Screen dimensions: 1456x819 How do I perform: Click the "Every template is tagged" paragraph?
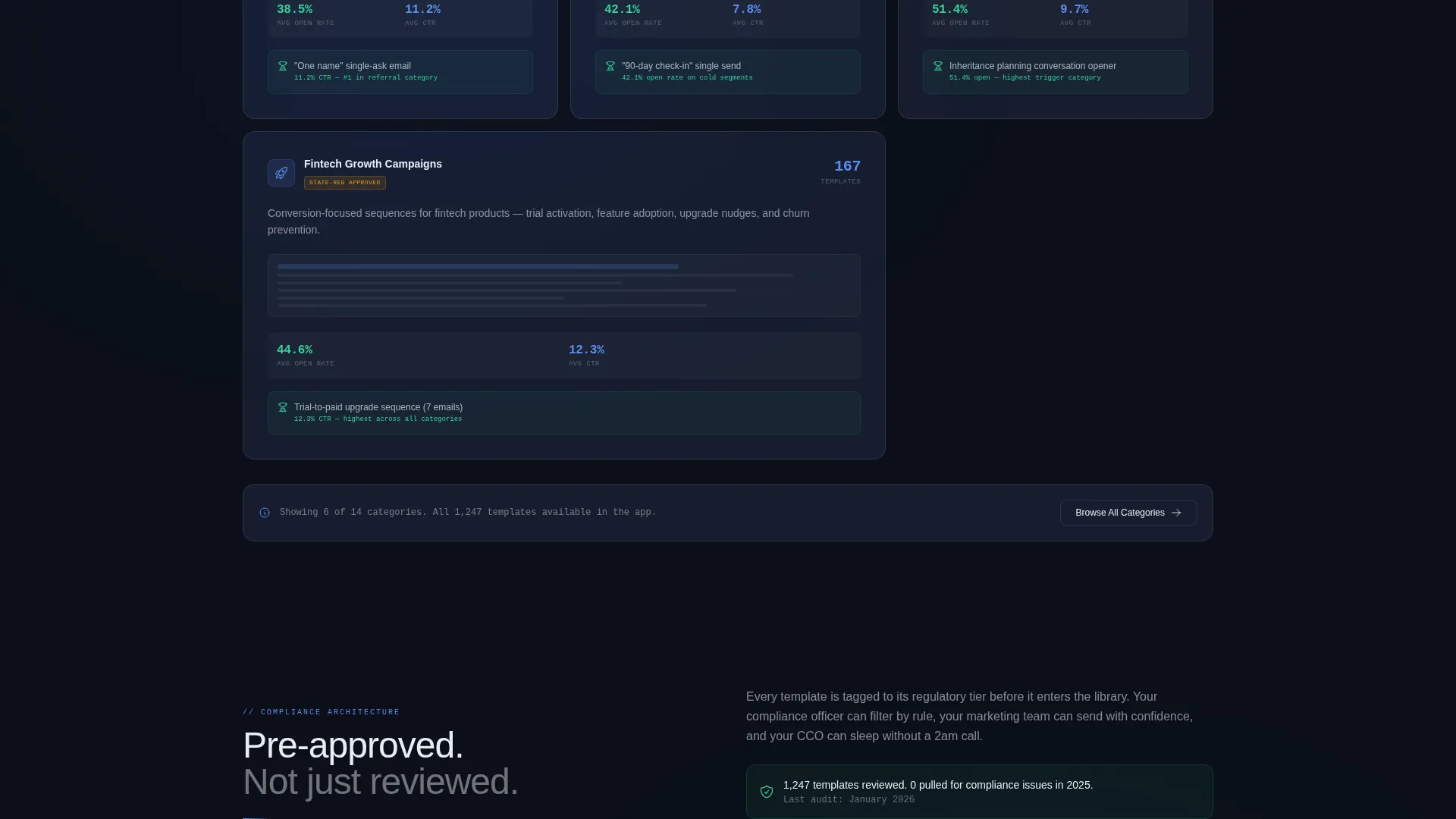969,716
